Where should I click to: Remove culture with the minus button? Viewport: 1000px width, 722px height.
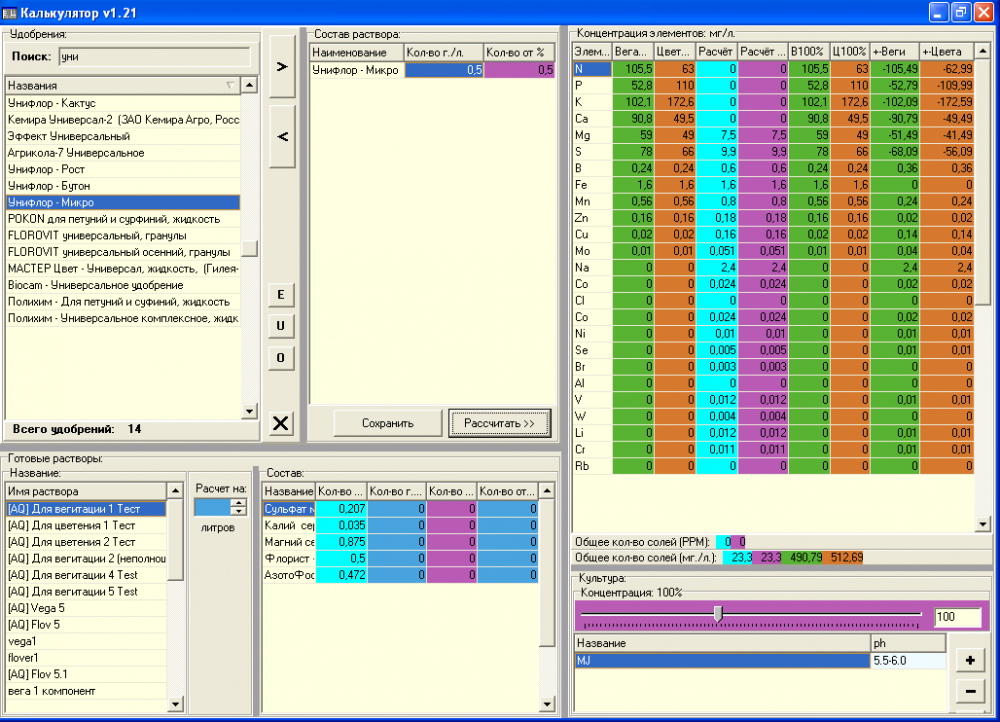970,691
